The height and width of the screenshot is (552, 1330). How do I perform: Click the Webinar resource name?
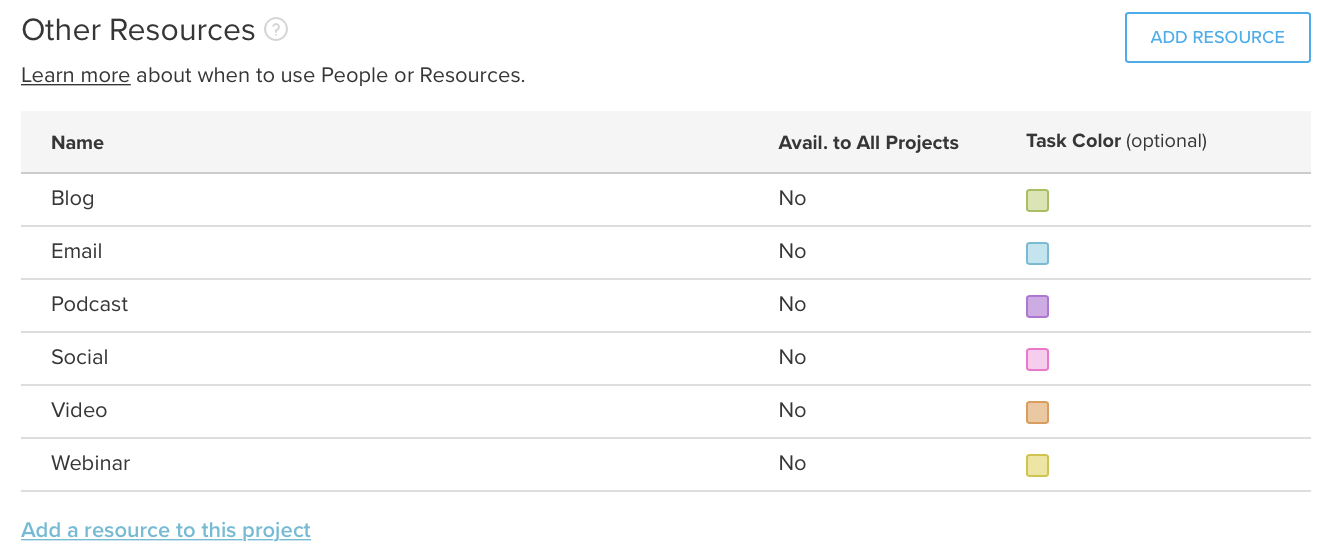90,463
